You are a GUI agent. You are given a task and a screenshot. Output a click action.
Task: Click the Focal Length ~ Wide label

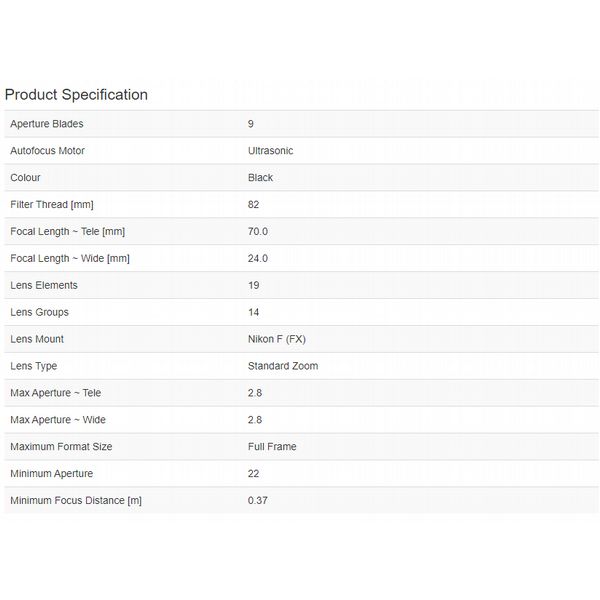tap(69, 258)
